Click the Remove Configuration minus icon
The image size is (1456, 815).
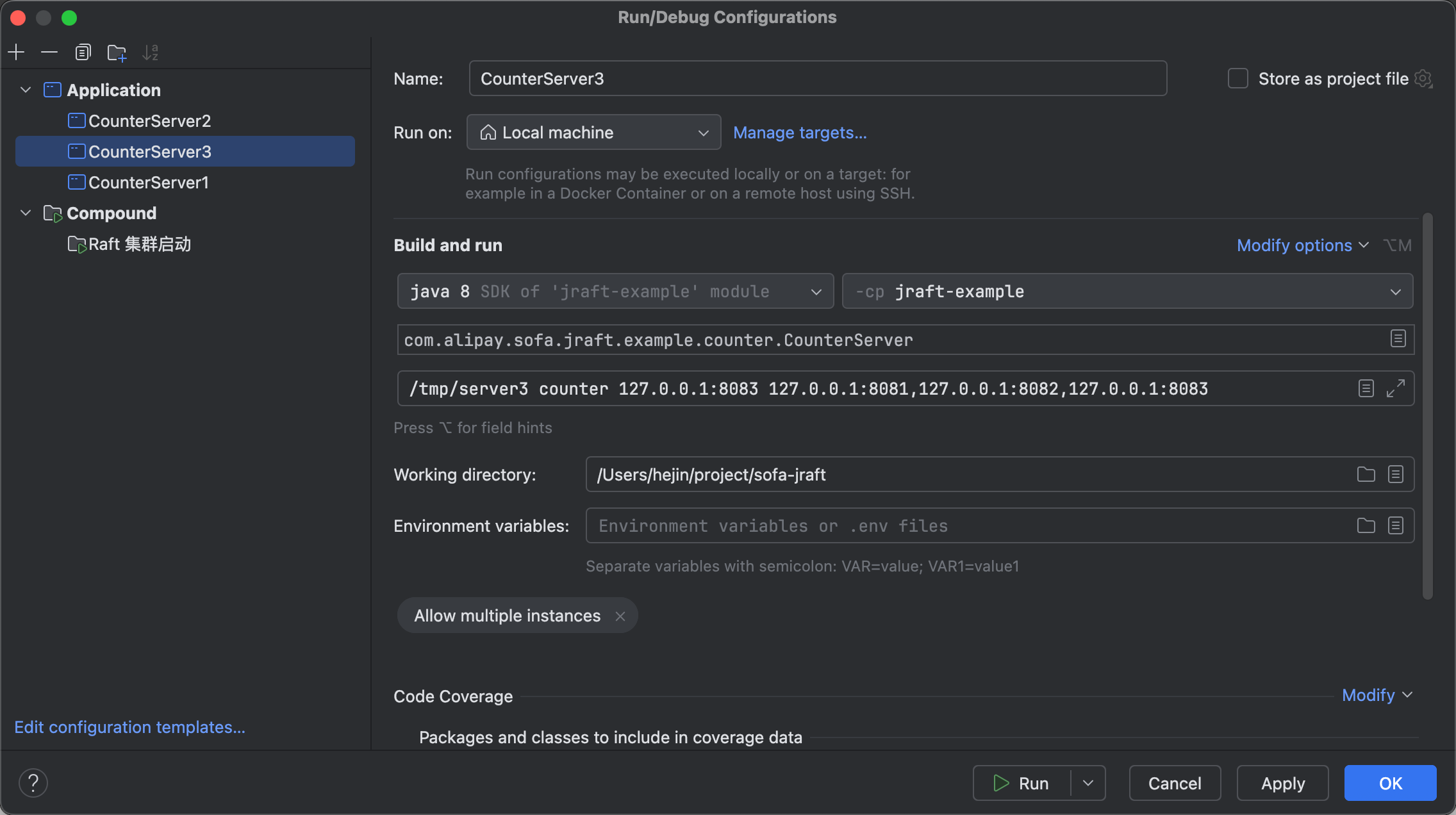point(49,52)
